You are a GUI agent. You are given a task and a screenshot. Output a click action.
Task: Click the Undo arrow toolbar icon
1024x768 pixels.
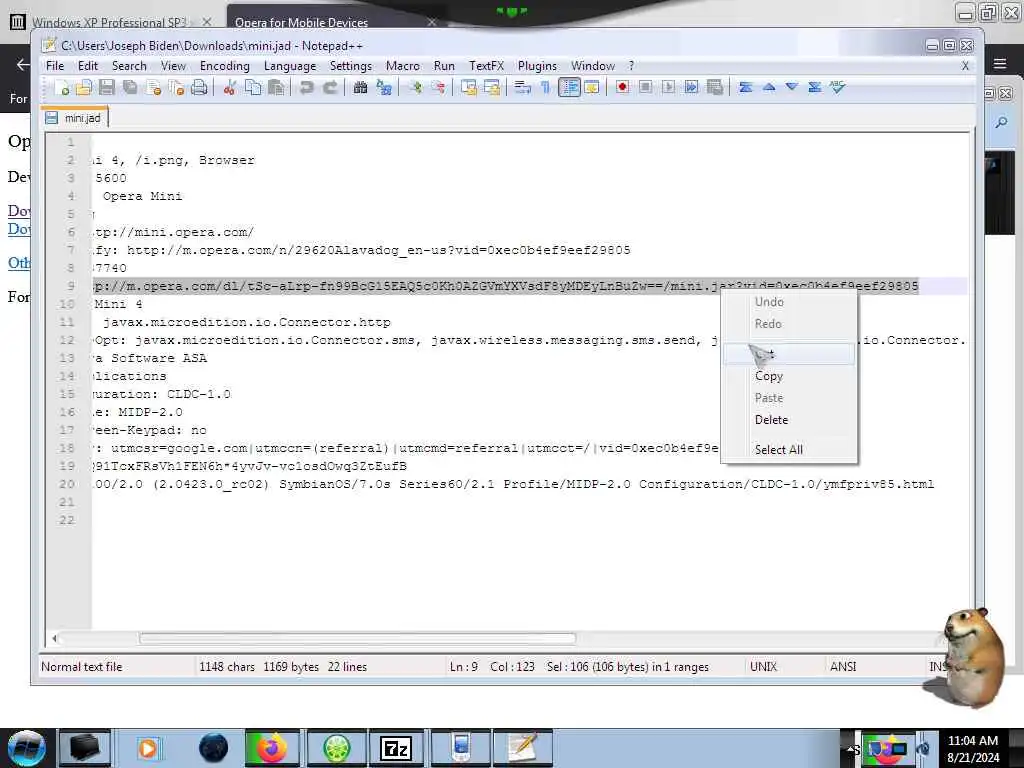[306, 88]
